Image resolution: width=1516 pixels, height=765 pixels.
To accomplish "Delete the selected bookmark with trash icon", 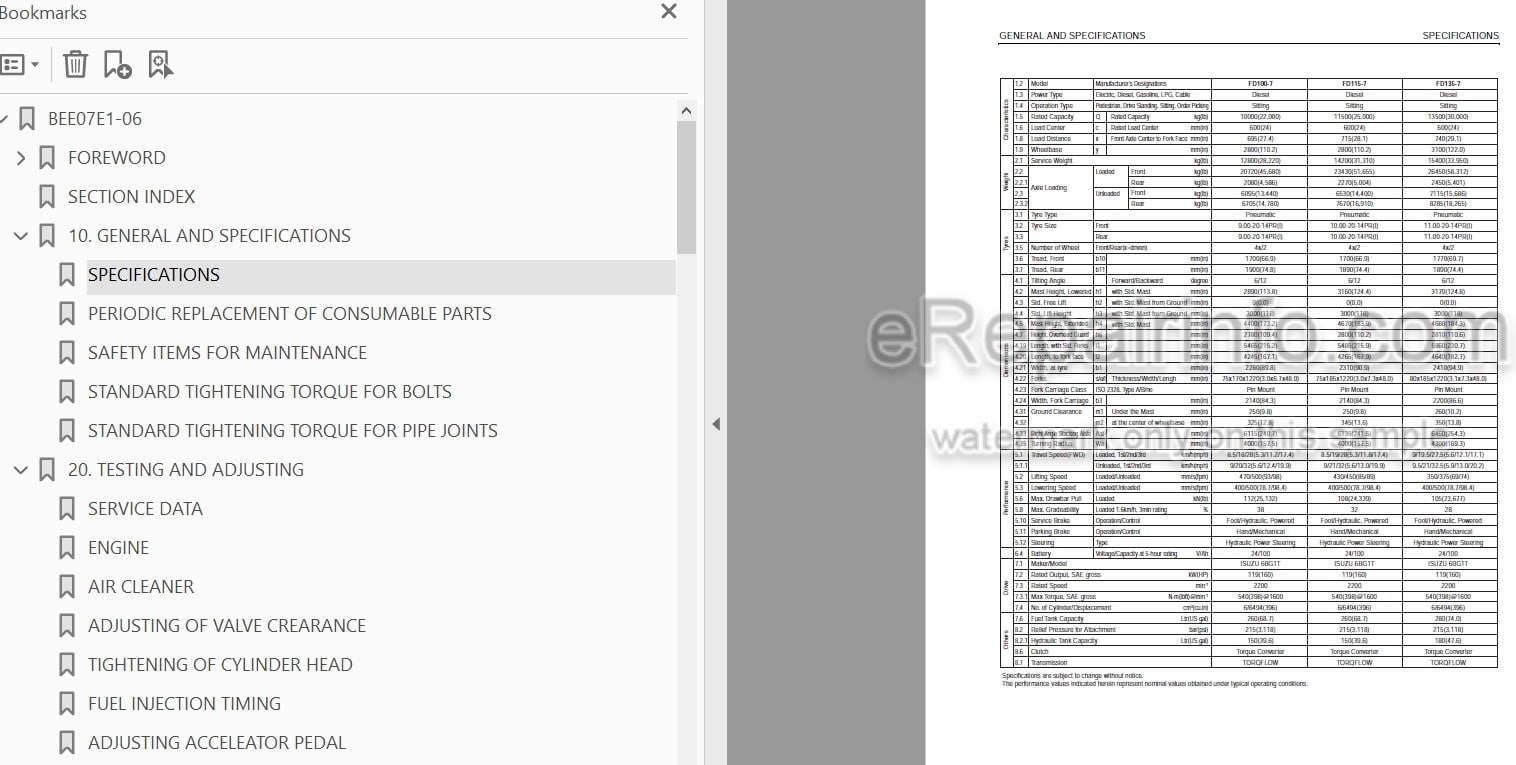I will click(75, 65).
